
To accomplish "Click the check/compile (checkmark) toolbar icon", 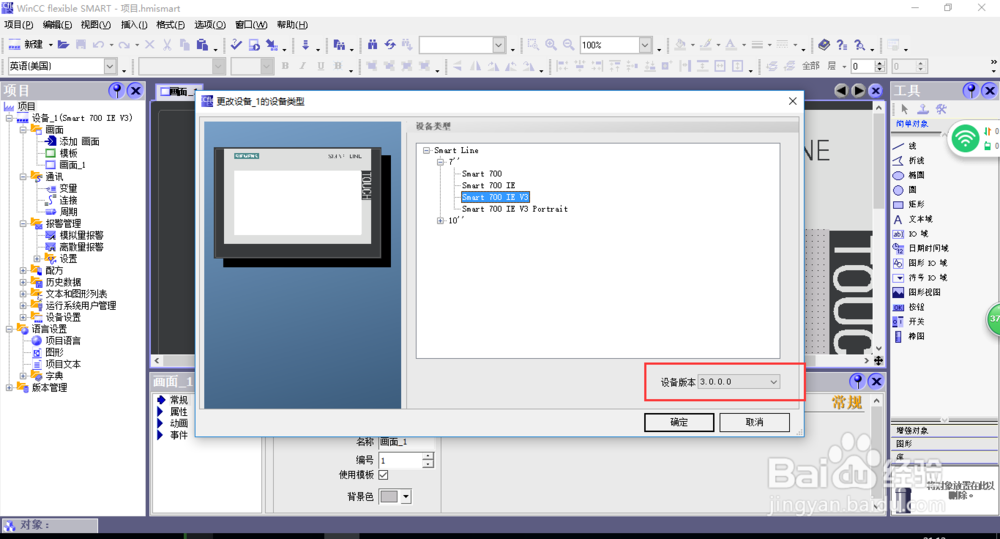I will tap(236, 45).
